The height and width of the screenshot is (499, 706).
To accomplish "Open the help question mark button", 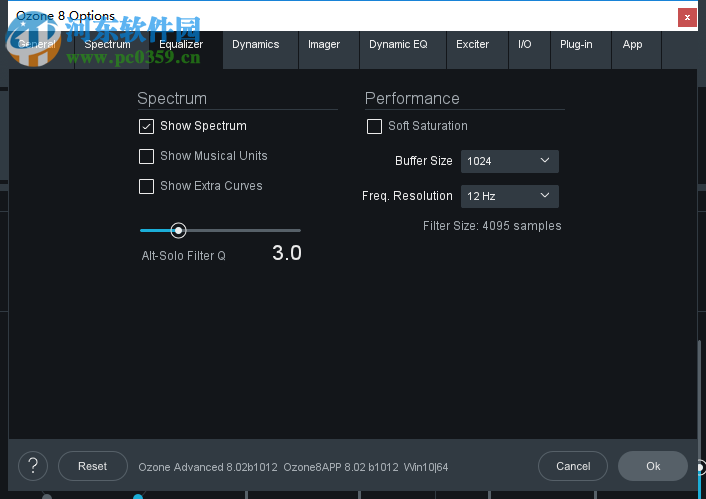I will [x=33, y=466].
